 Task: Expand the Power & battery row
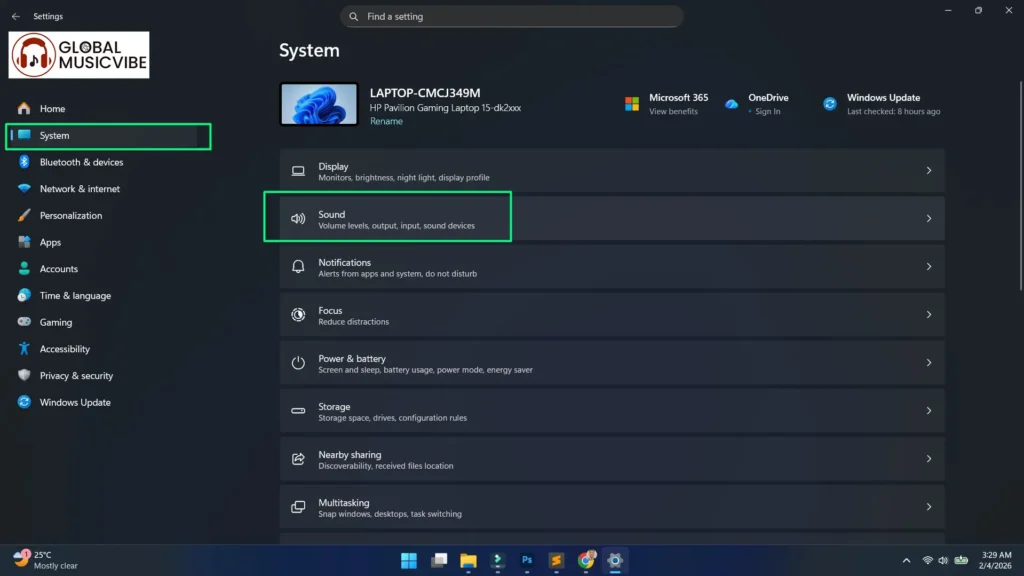coord(610,362)
